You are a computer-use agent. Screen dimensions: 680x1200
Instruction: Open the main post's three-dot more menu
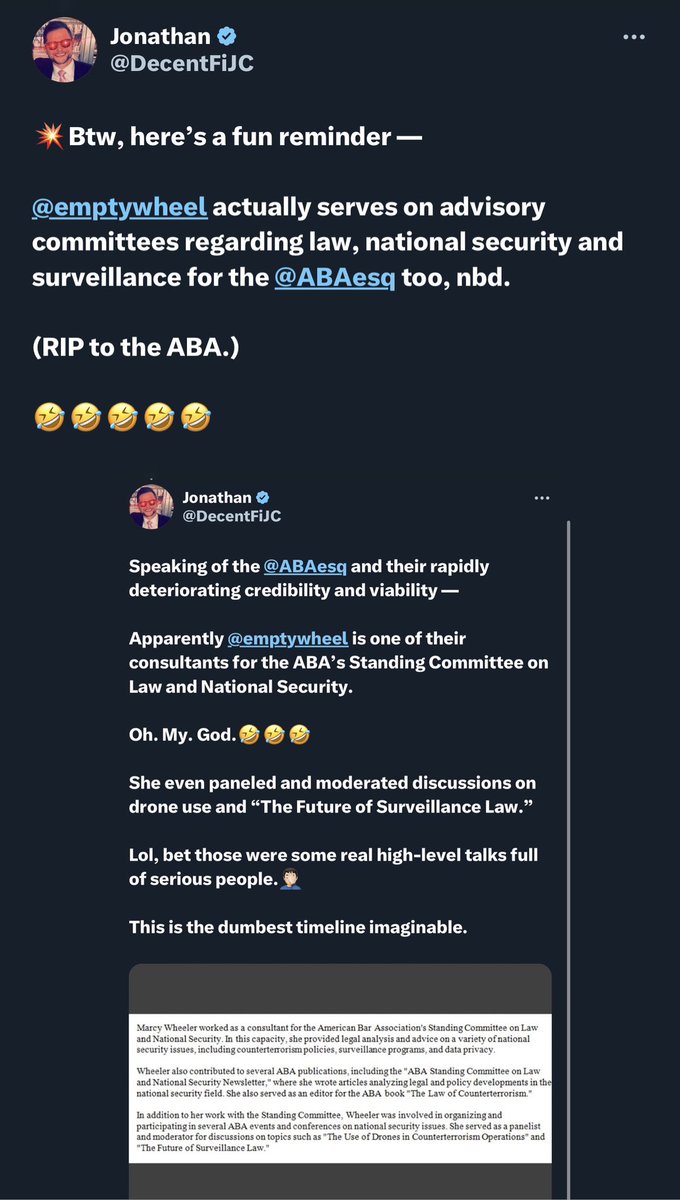click(634, 37)
